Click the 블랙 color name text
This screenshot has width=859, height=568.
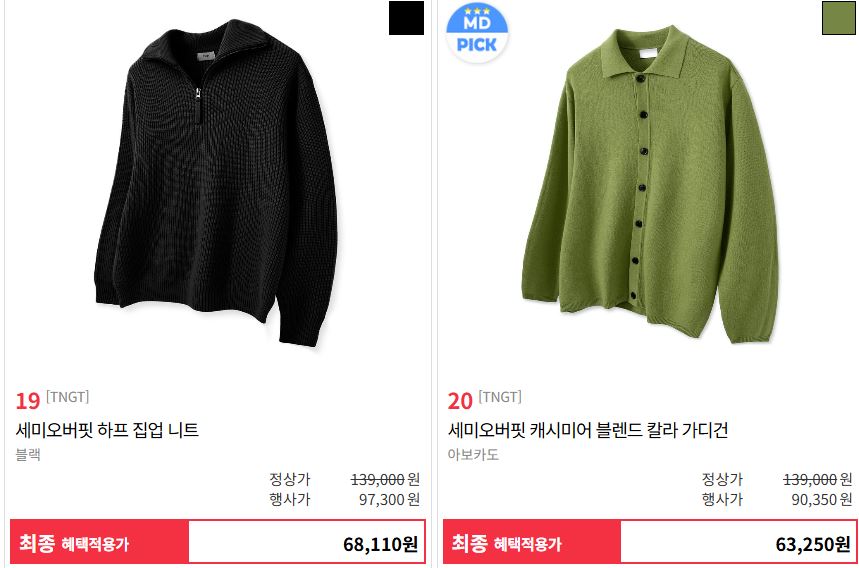pos(28,455)
